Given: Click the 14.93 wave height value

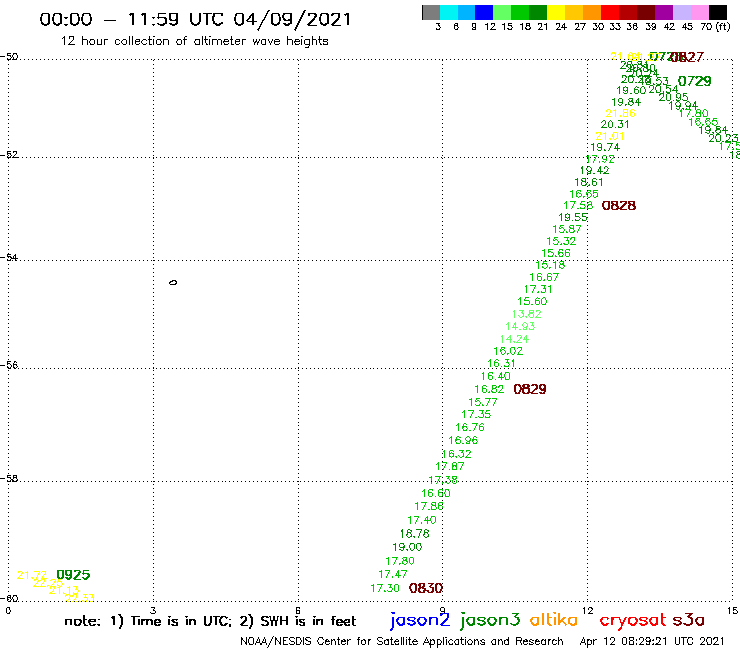Looking at the screenshot, I should tap(520, 326).
